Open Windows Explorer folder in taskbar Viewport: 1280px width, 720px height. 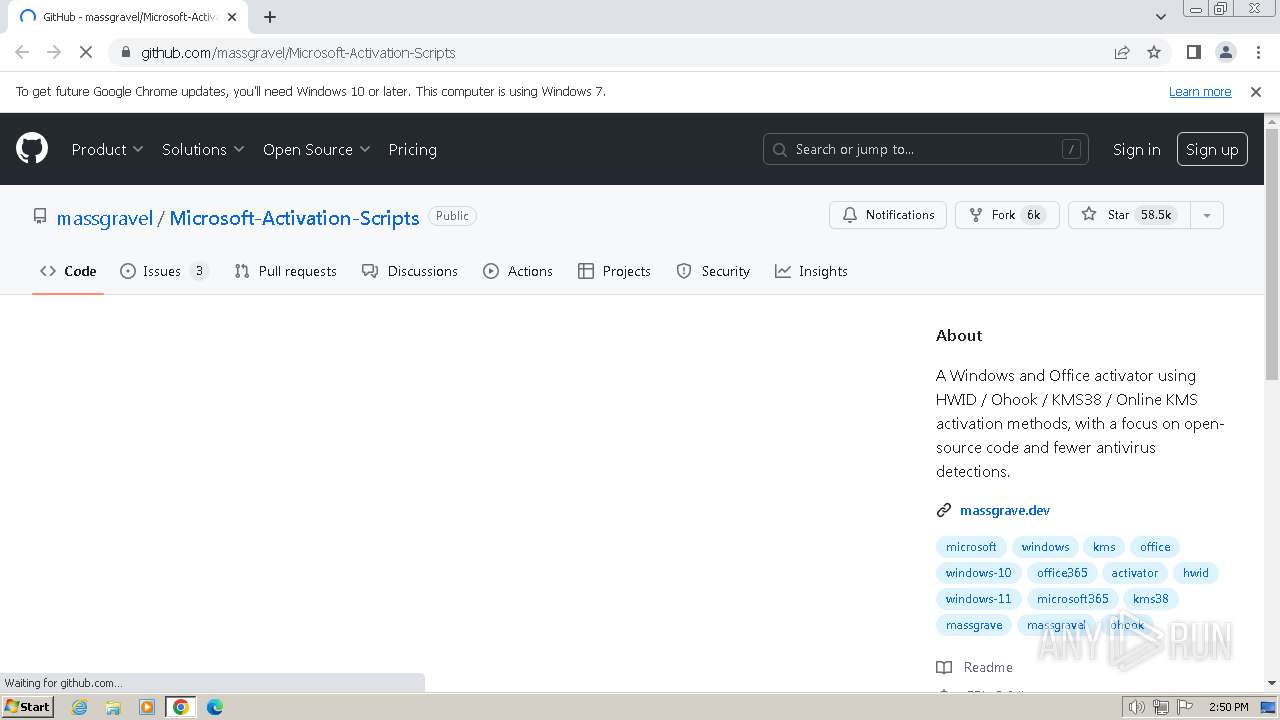point(113,707)
